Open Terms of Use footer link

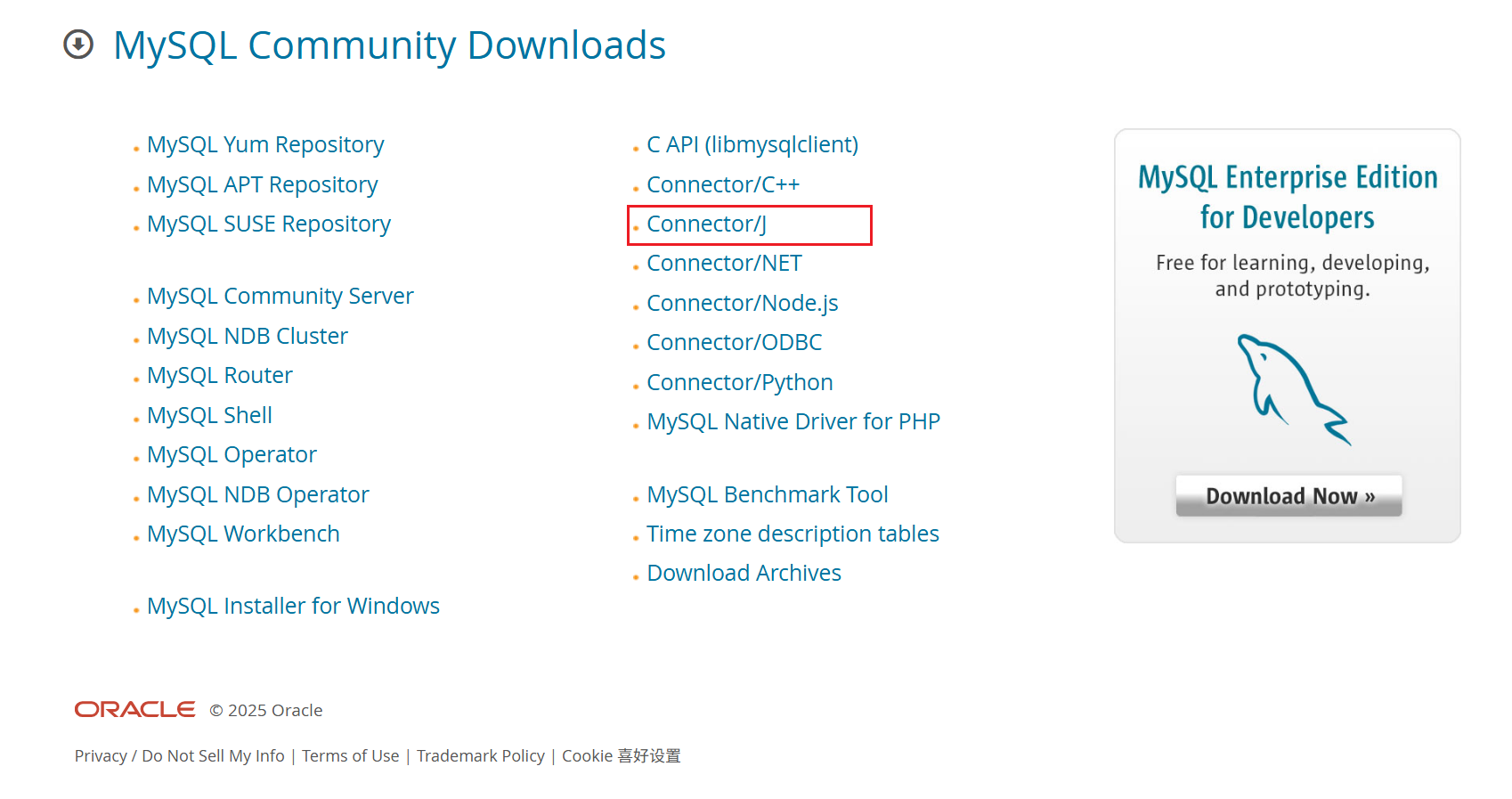pyautogui.click(x=351, y=755)
